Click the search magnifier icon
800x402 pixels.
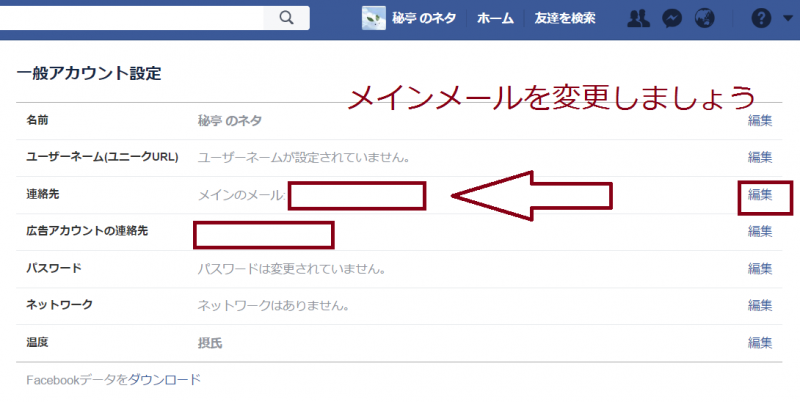[286, 17]
